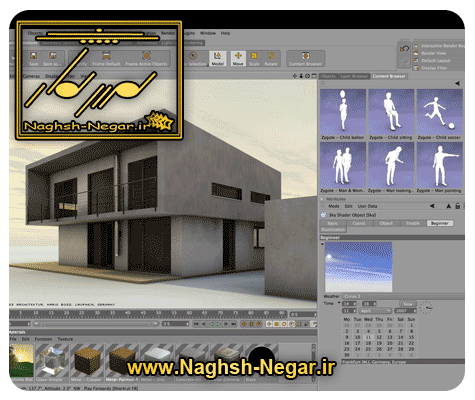This screenshot has width=475, height=400.
Task: Click the sky shader preview image
Action: pos(359,267)
